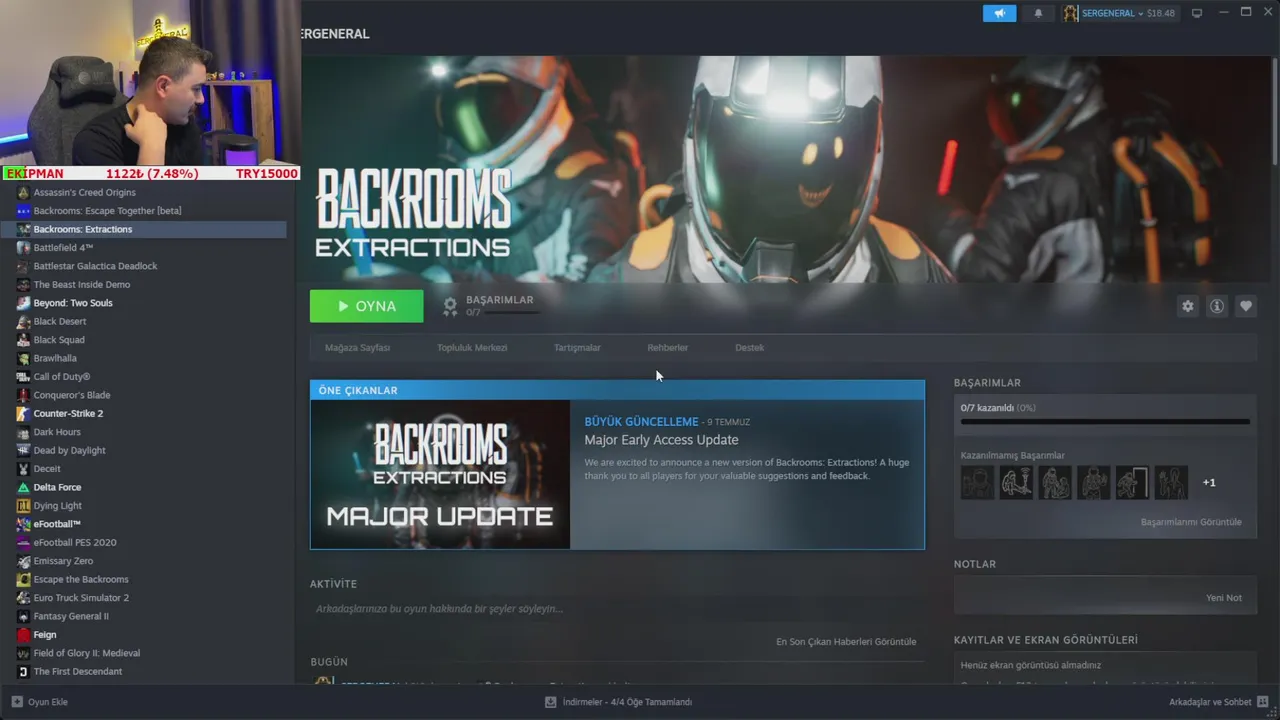1280x720 pixels.
Task: Click the green OYNA play button
Action: tap(367, 306)
